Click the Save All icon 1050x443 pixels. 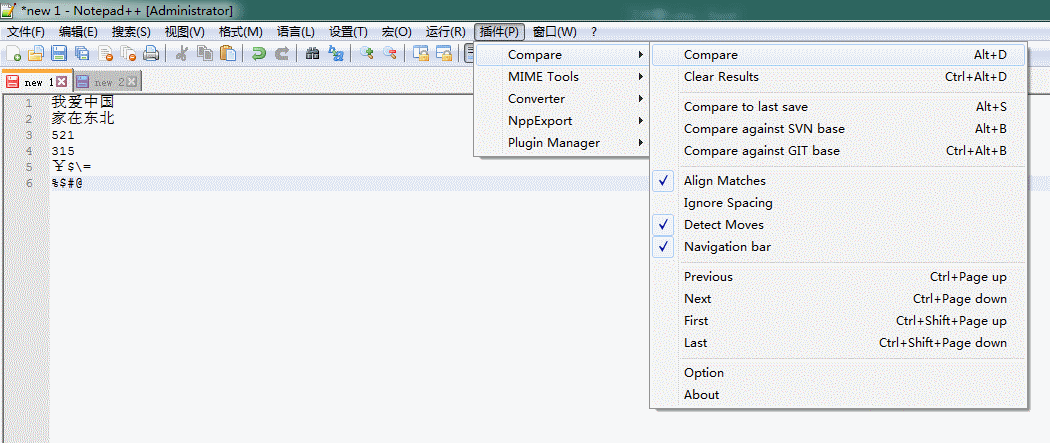click(x=82, y=54)
